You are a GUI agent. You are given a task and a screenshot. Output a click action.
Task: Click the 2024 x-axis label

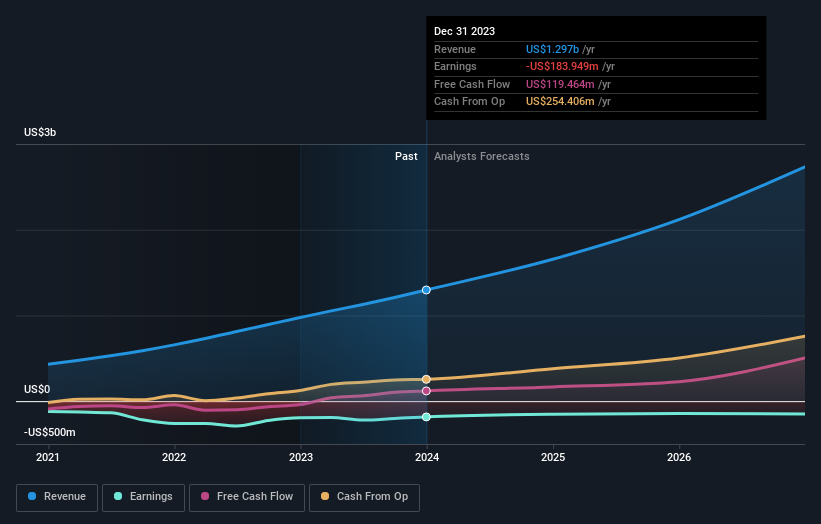click(x=427, y=458)
